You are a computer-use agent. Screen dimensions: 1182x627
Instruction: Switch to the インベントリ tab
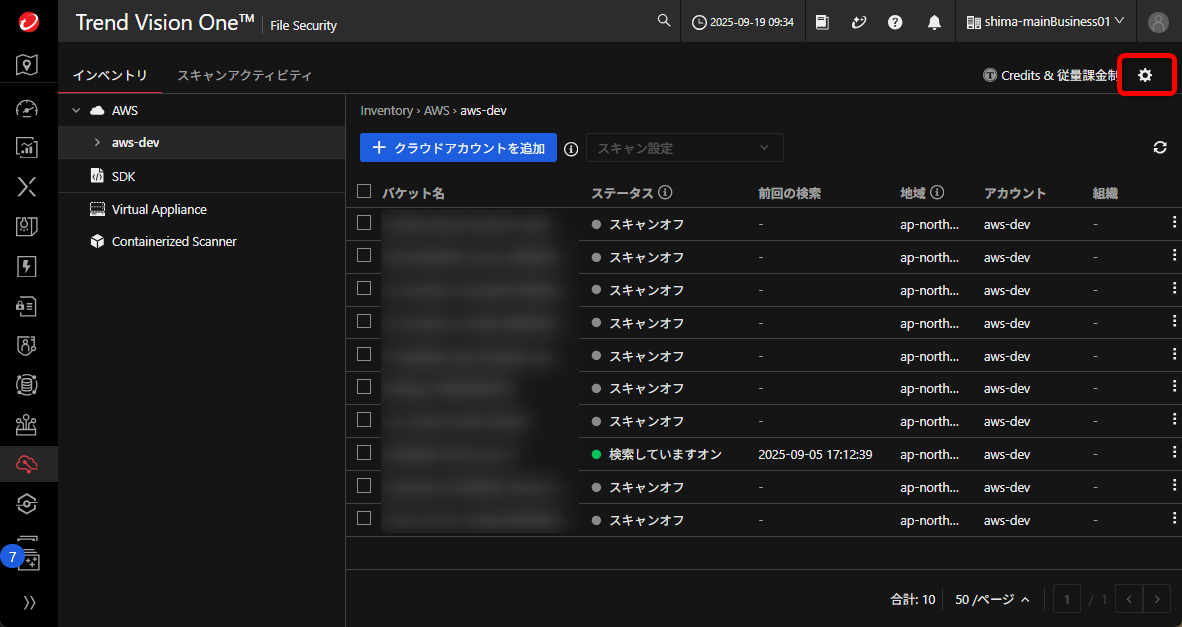[110, 75]
